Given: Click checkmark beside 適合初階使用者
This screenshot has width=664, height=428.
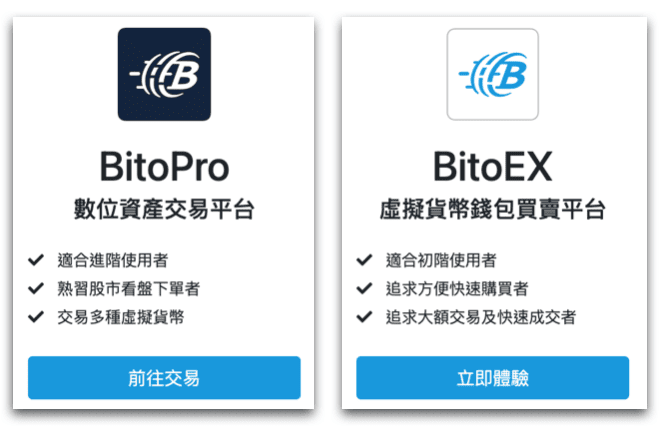Looking at the screenshot, I should [x=364, y=260].
